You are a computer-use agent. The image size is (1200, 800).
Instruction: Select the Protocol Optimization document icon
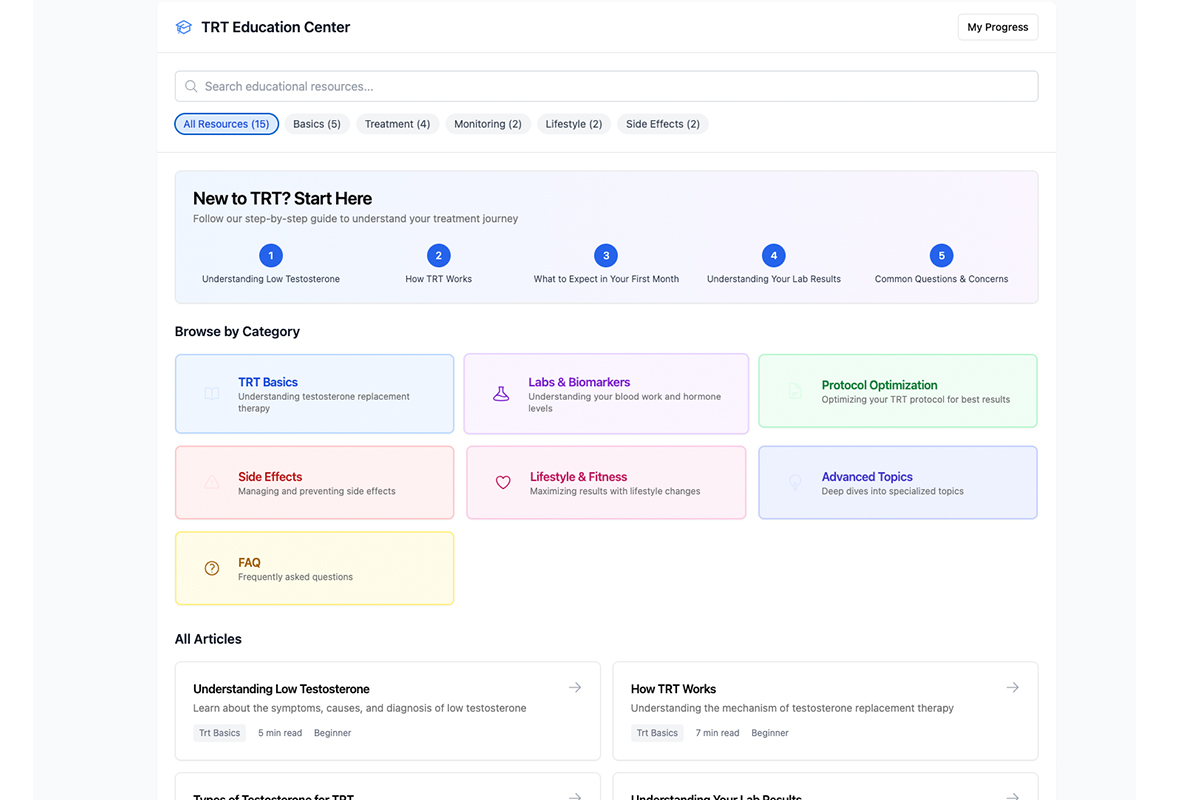[x=794, y=394]
